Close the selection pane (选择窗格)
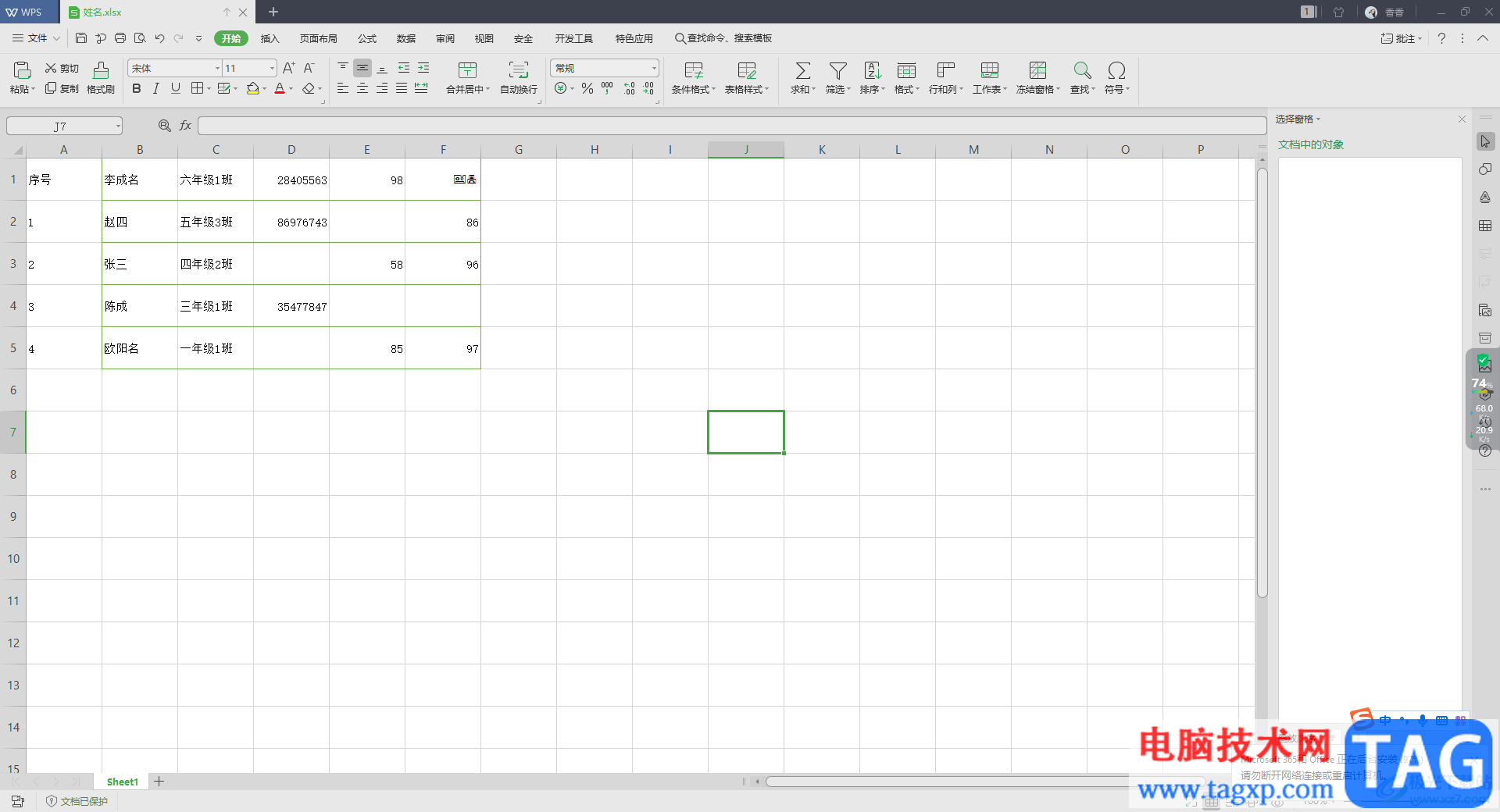Image resolution: width=1500 pixels, height=812 pixels. (x=1462, y=119)
